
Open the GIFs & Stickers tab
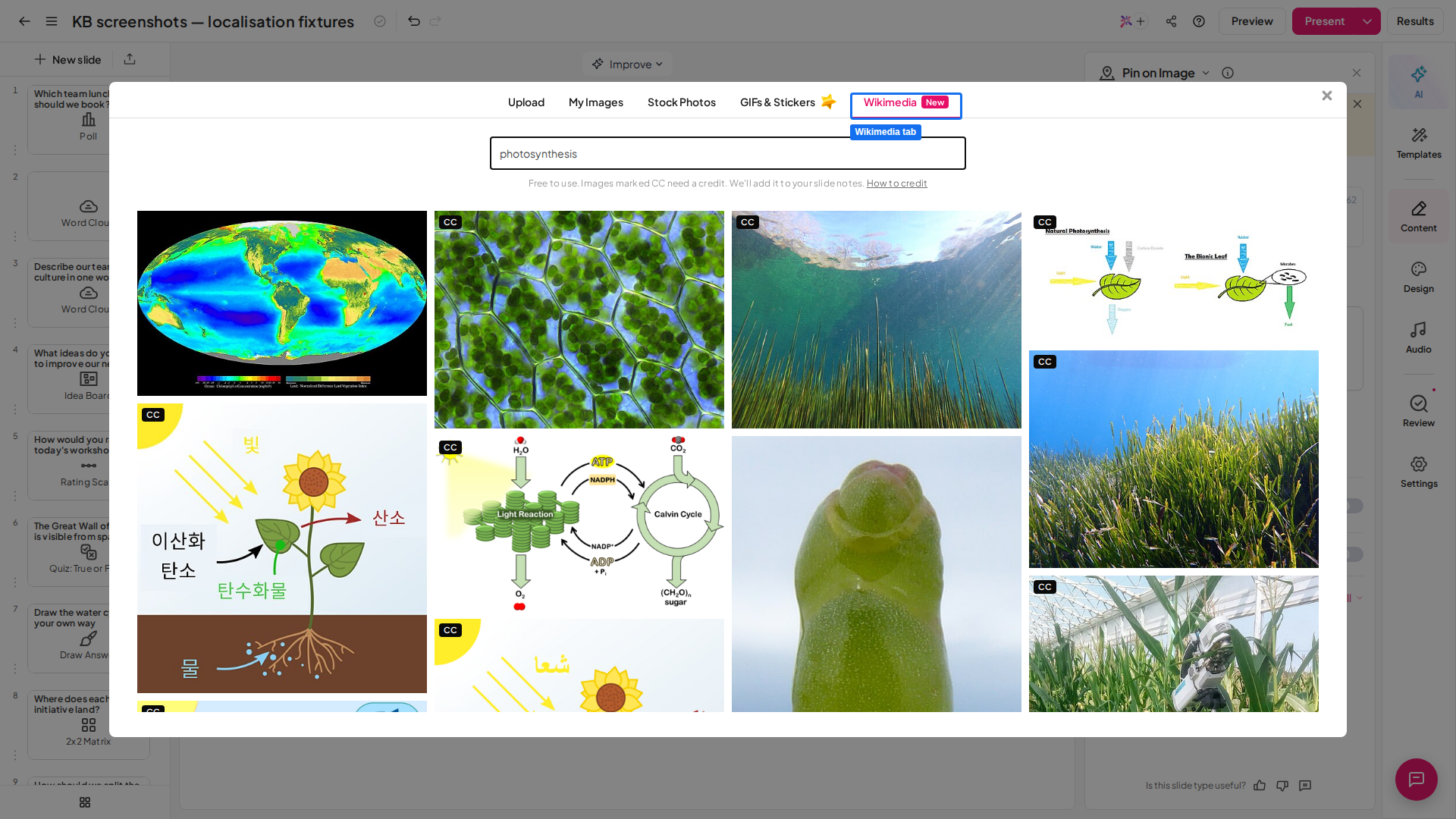point(787,102)
